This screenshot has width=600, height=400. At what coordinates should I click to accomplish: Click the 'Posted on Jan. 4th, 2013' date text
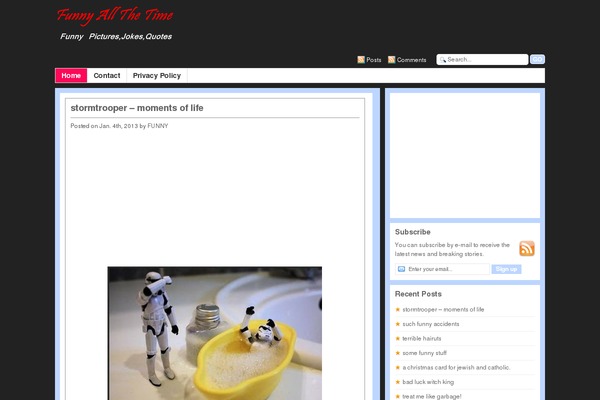(x=104, y=126)
